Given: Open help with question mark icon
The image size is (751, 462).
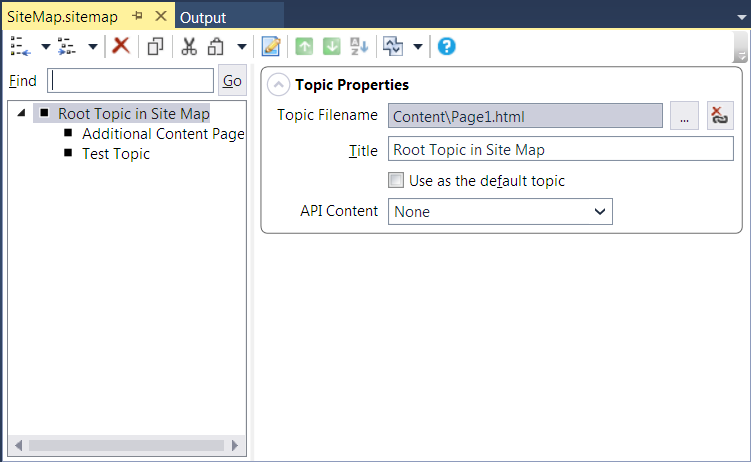Looking at the screenshot, I should [x=446, y=46].
